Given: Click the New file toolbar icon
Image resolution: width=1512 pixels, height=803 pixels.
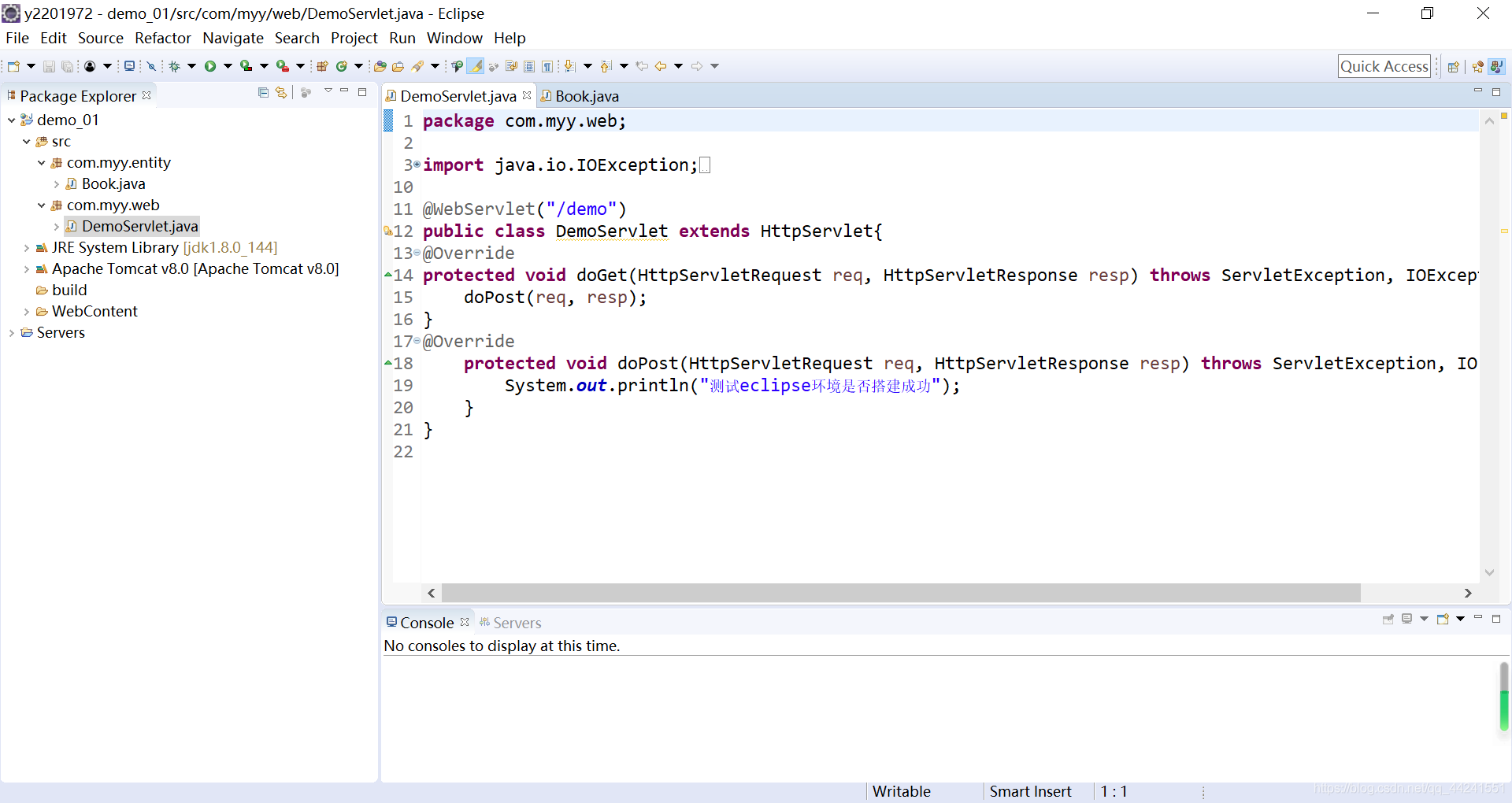Looking at the screenshot, I should click(x=13, y=66).
